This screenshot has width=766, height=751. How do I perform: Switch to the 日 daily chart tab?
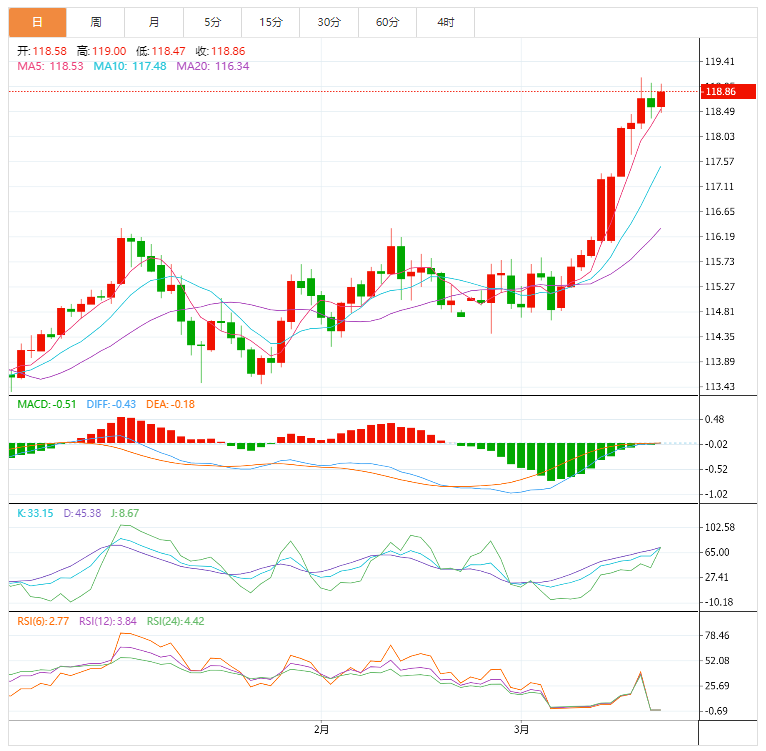(x=37, y=21)
